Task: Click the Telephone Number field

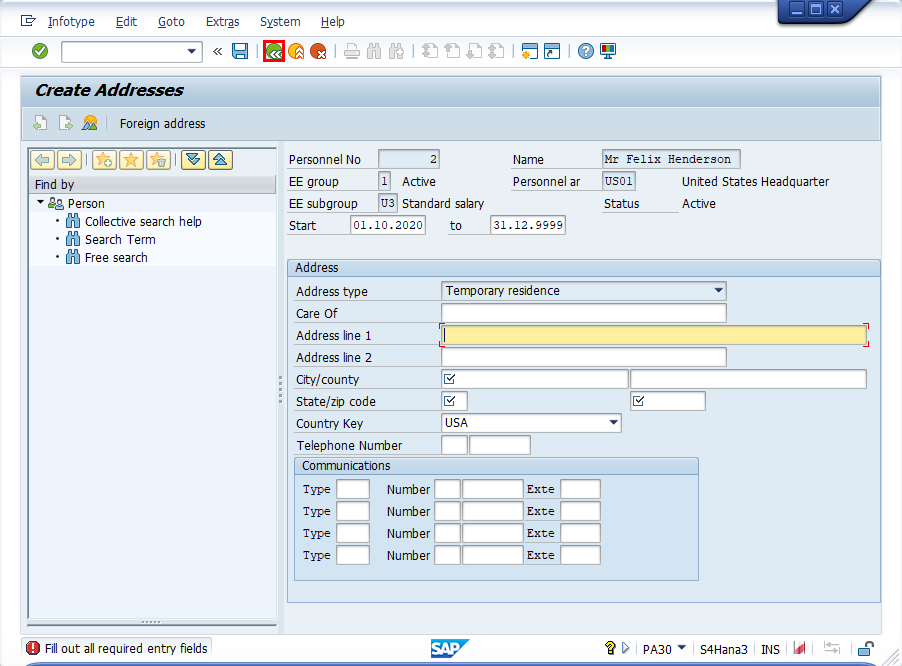Action: (500, 445)
